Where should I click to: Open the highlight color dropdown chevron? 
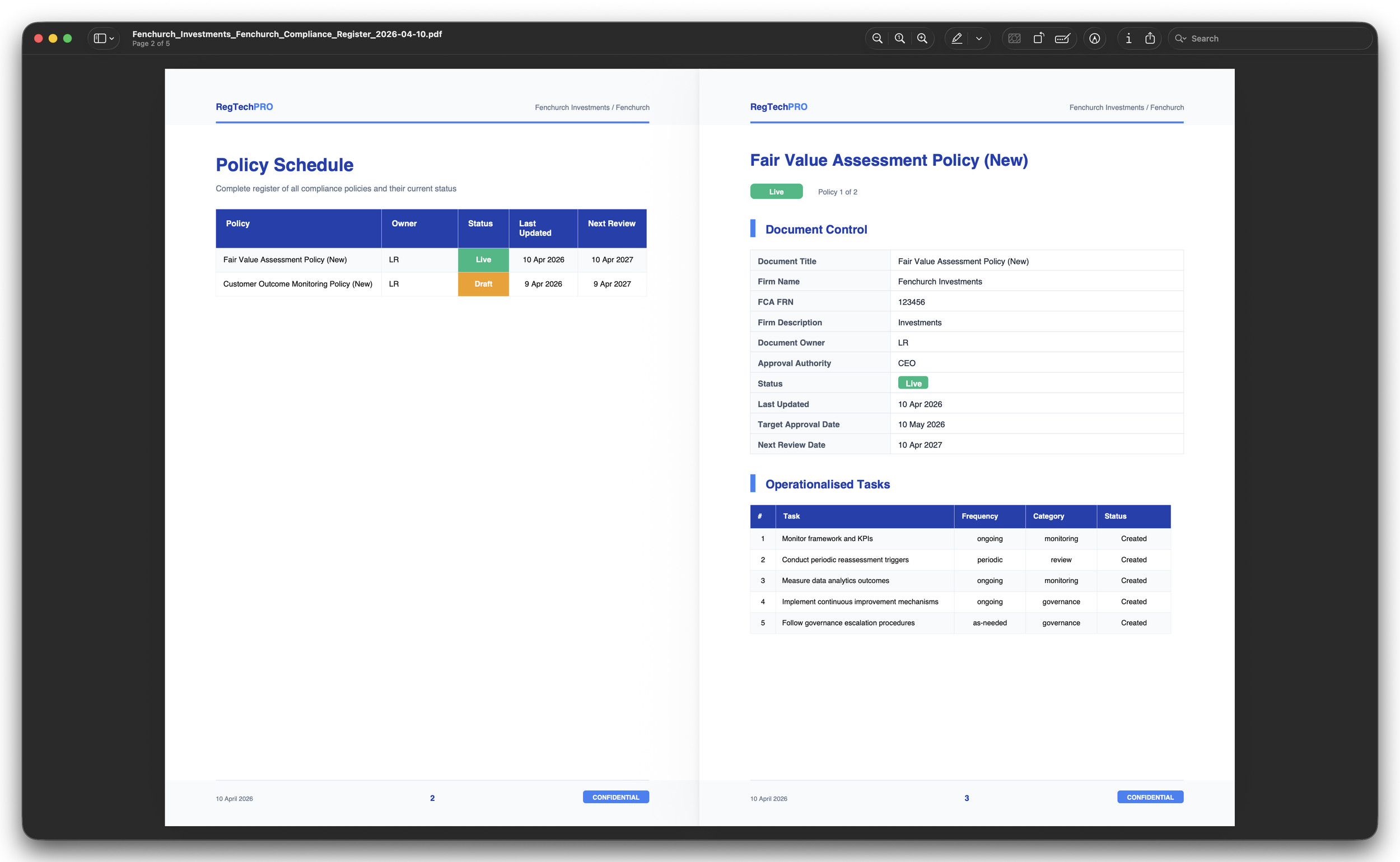pyautogui.click(x=979, y=38)
